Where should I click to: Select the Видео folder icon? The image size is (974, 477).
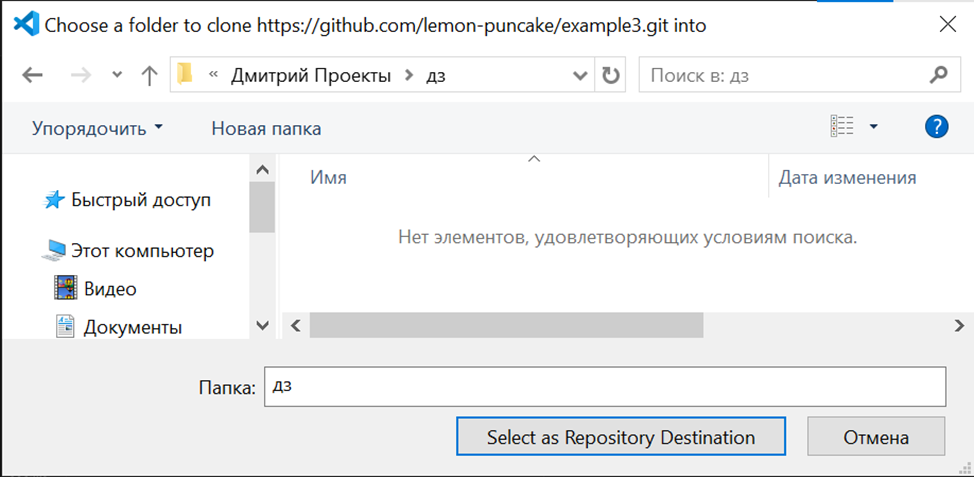[66, 289]
